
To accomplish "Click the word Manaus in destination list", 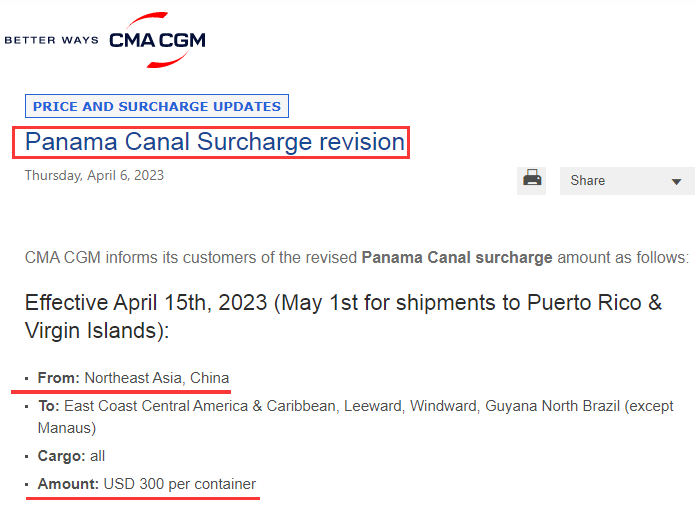I will [65, 428].
